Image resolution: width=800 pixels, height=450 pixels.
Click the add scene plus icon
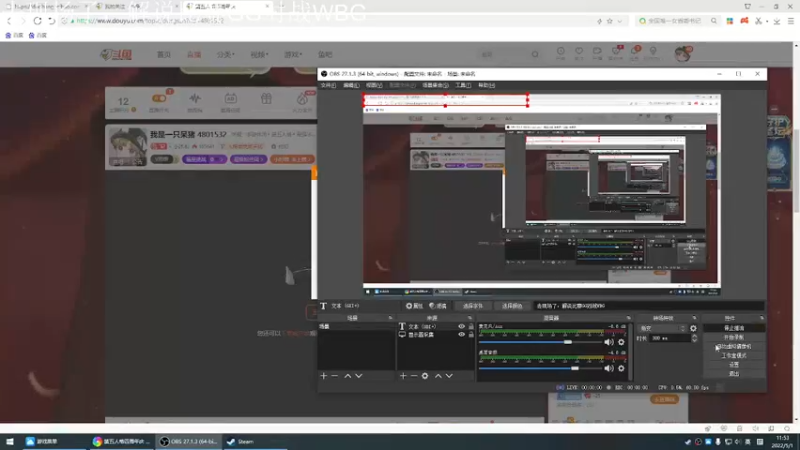[x=323, y=376]
